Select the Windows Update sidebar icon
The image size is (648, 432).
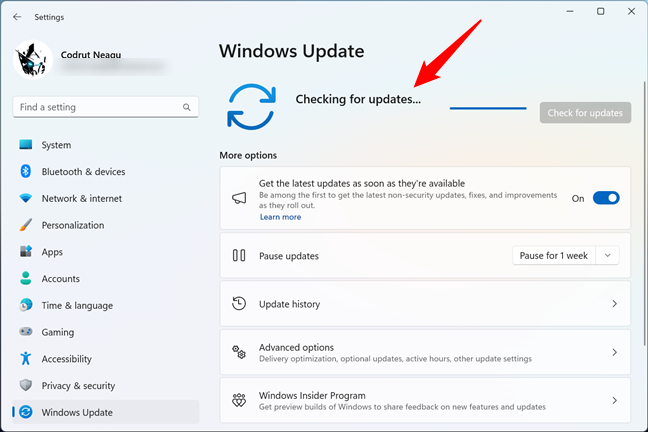[x=26, y=412]
